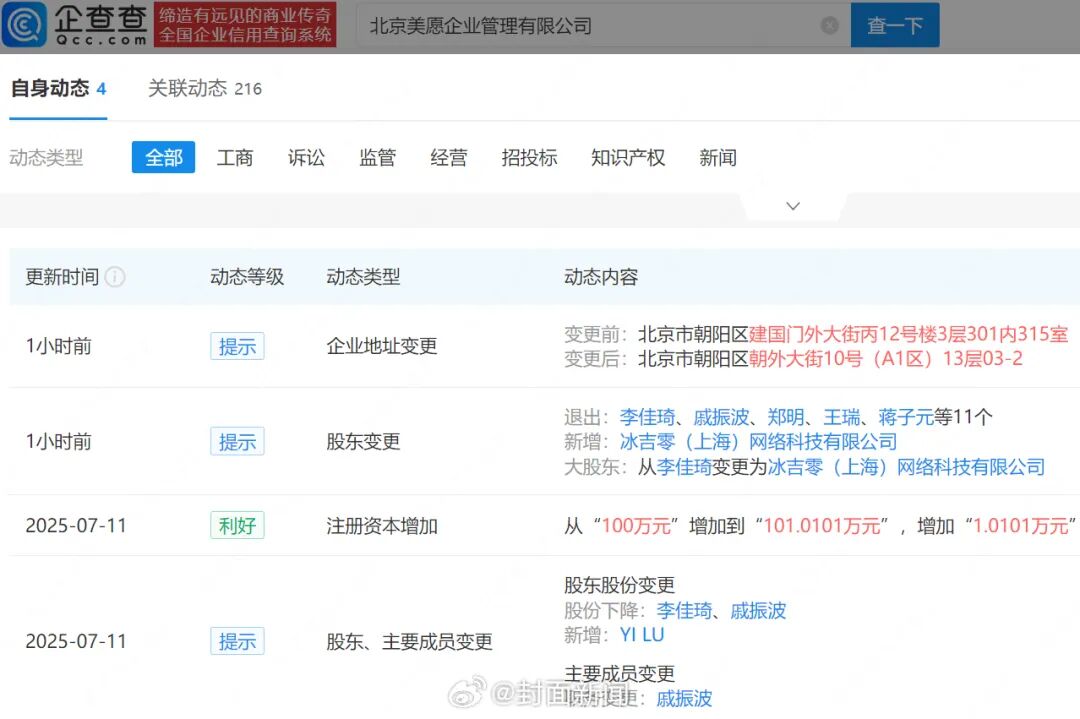Open 戚振波 link under 股份下降

pos(758,610)
